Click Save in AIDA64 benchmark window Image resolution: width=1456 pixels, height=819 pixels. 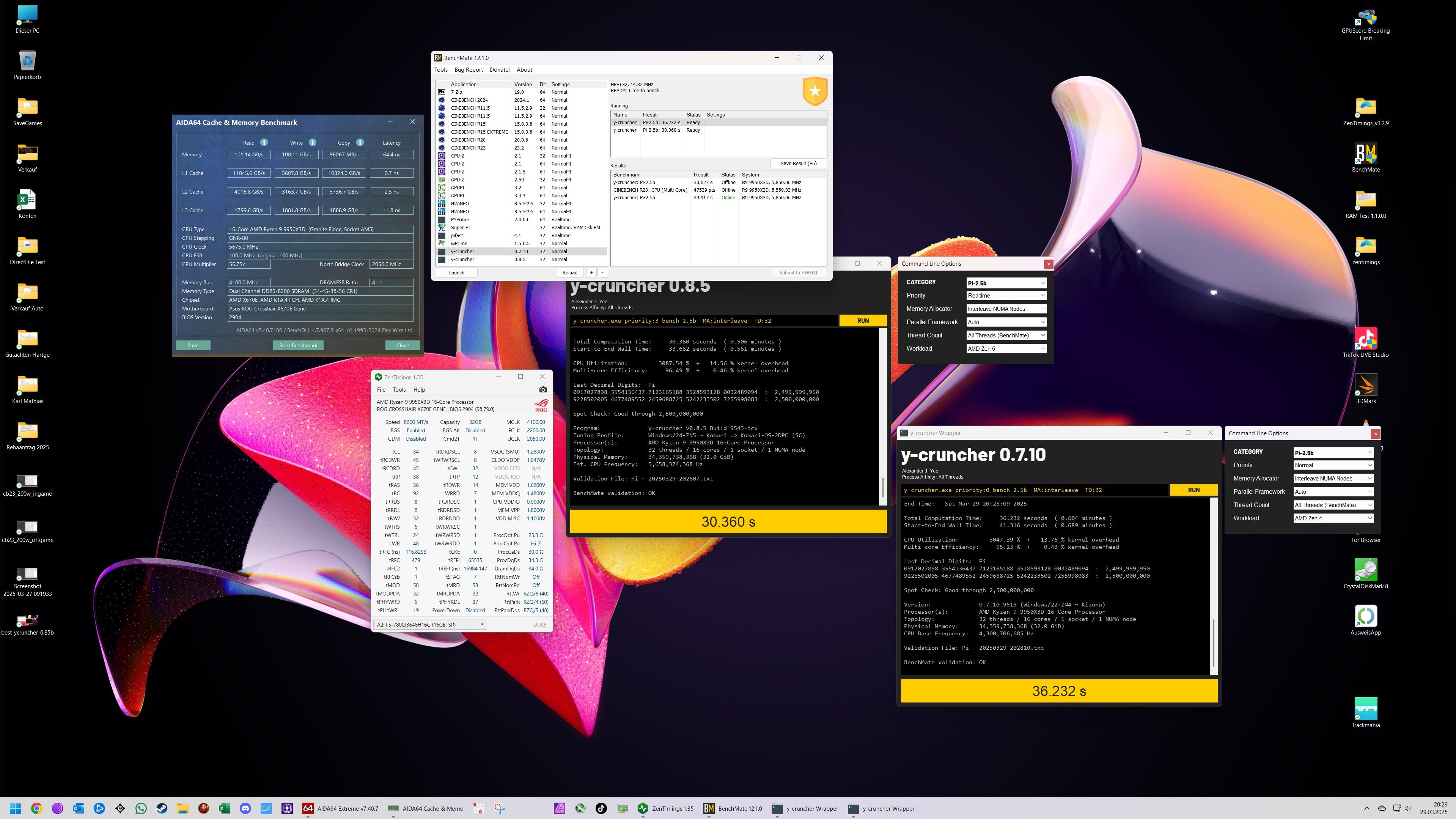coord(193,346)
